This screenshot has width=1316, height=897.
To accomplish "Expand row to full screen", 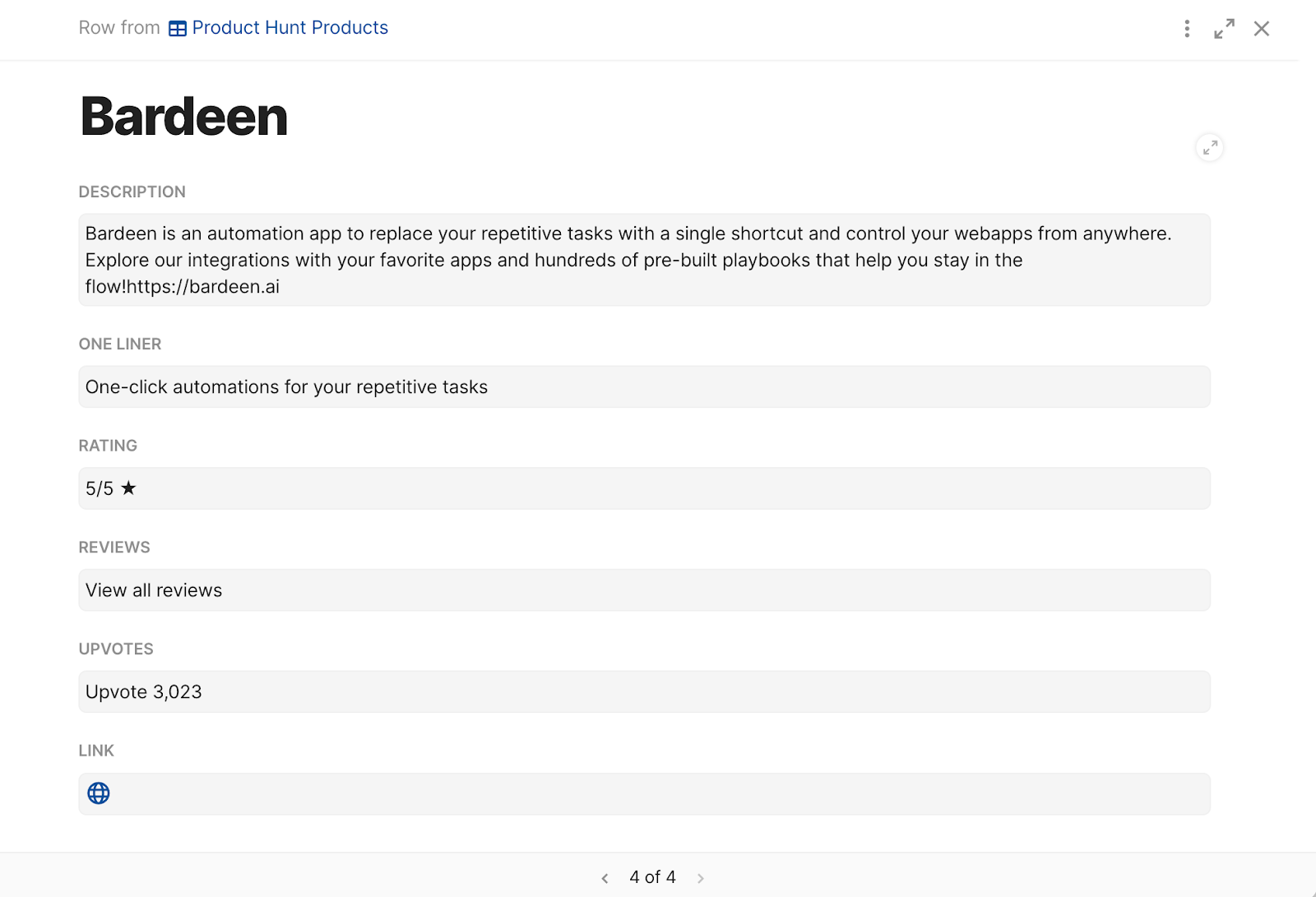I will tap(1224, 29).
